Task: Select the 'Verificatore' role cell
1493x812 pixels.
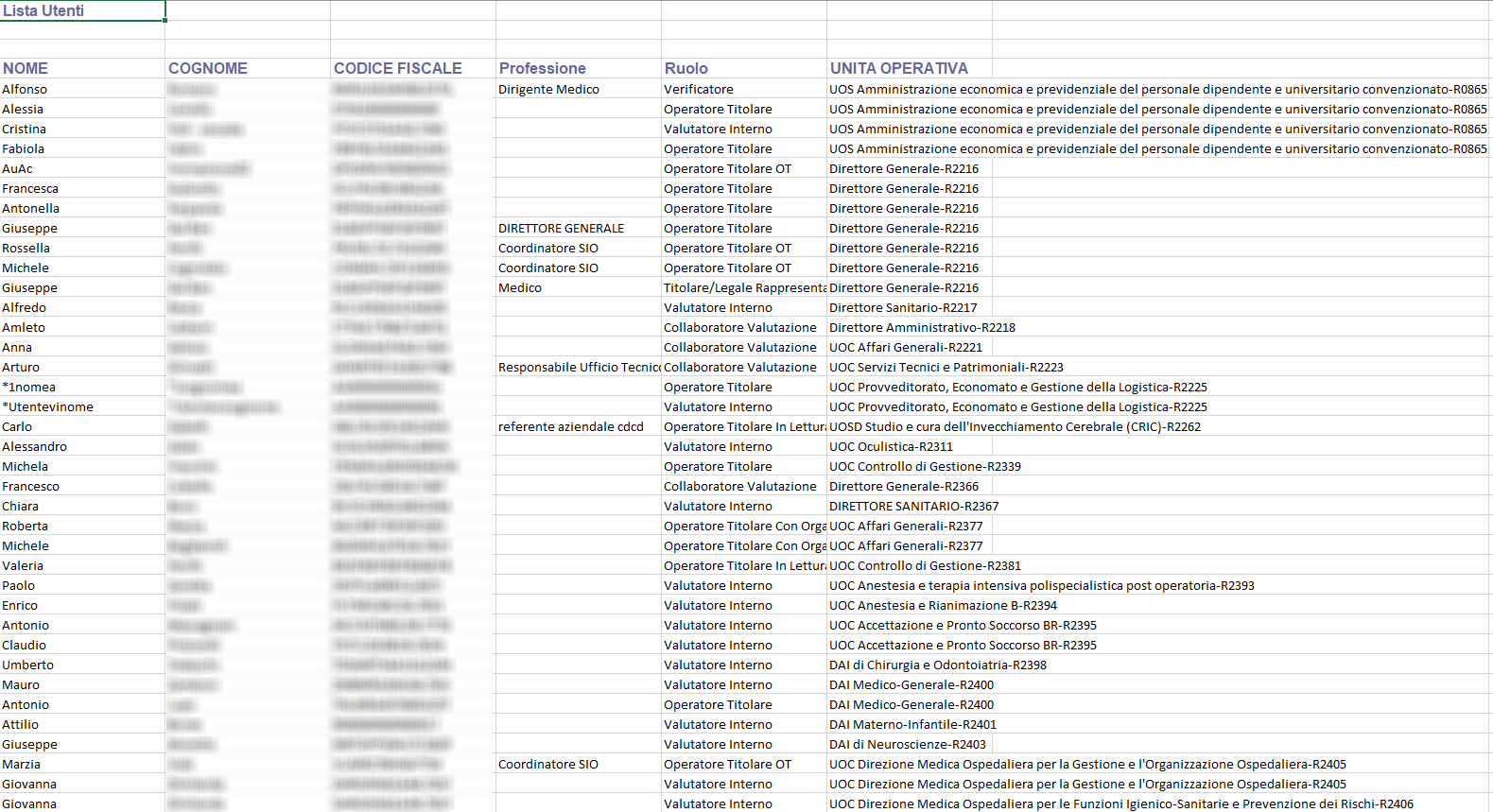Action: (x=744, y=89)
